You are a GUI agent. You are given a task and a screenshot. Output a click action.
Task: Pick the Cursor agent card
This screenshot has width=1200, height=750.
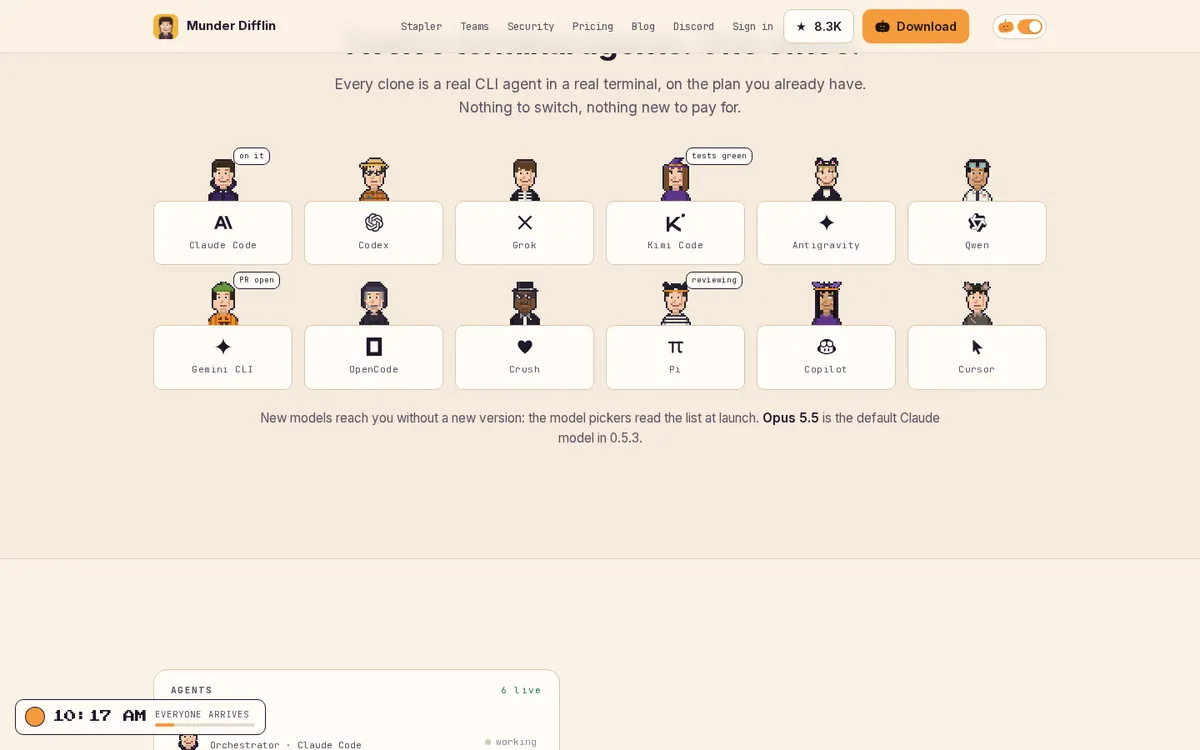click(977, 357)
